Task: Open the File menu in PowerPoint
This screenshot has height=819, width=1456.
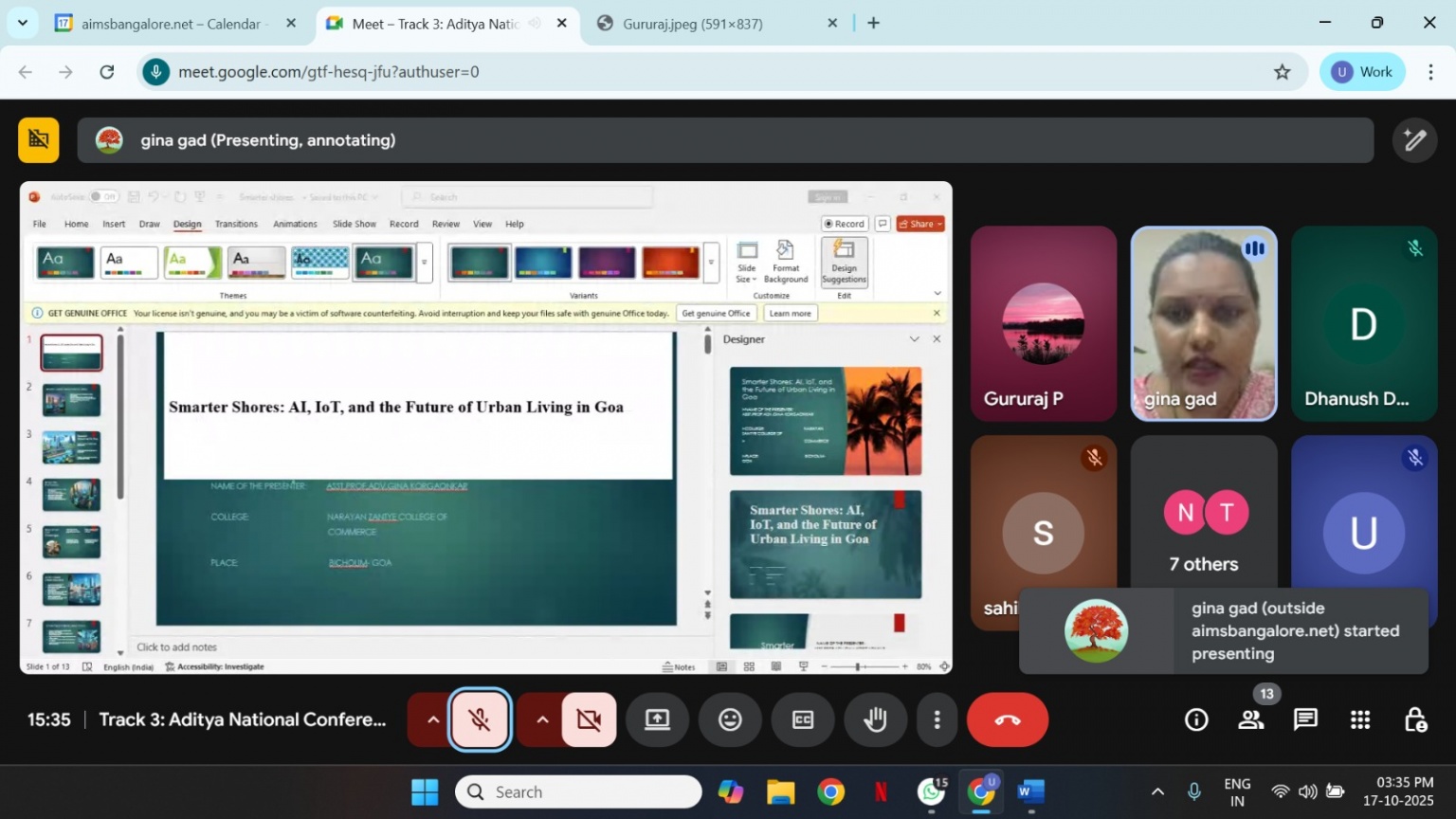Action: pos(40,225)
